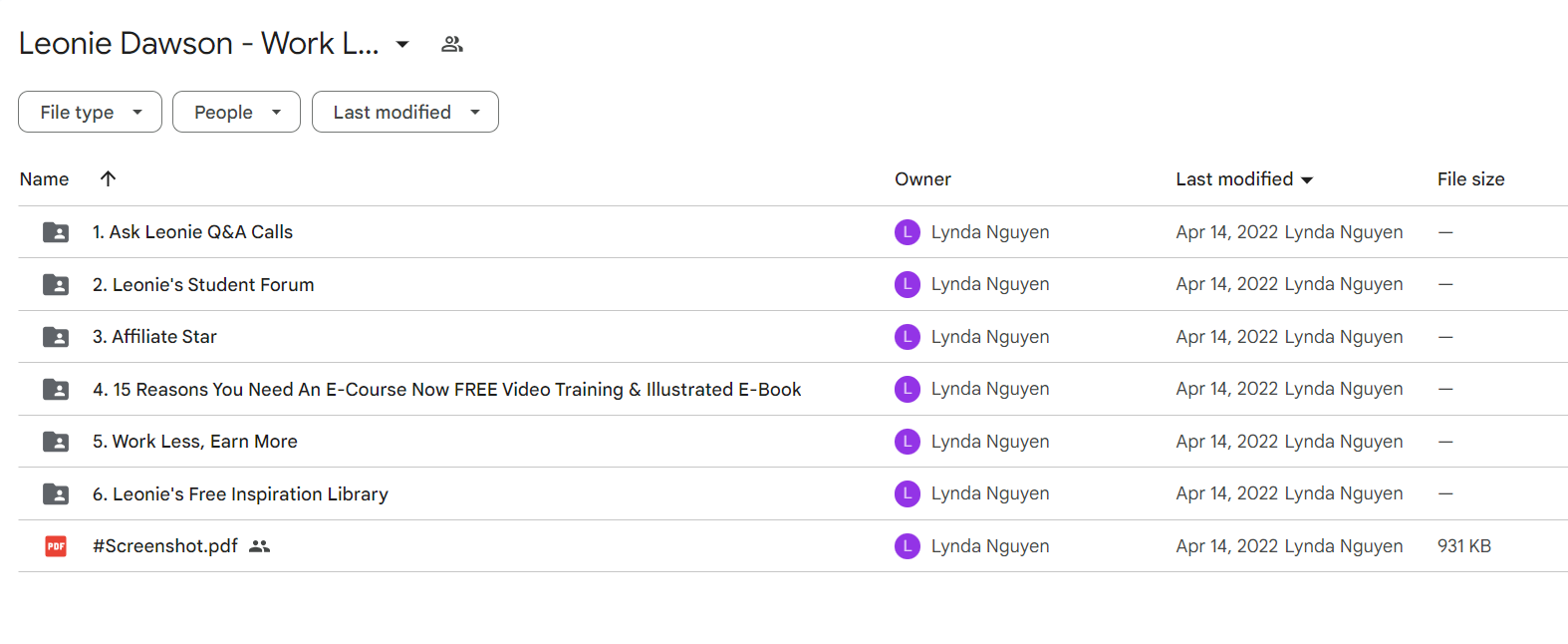Viewport: 1568px width, 644px height.
Task: Select the #Screenshot.pdf file name
Action: [165, 546]
